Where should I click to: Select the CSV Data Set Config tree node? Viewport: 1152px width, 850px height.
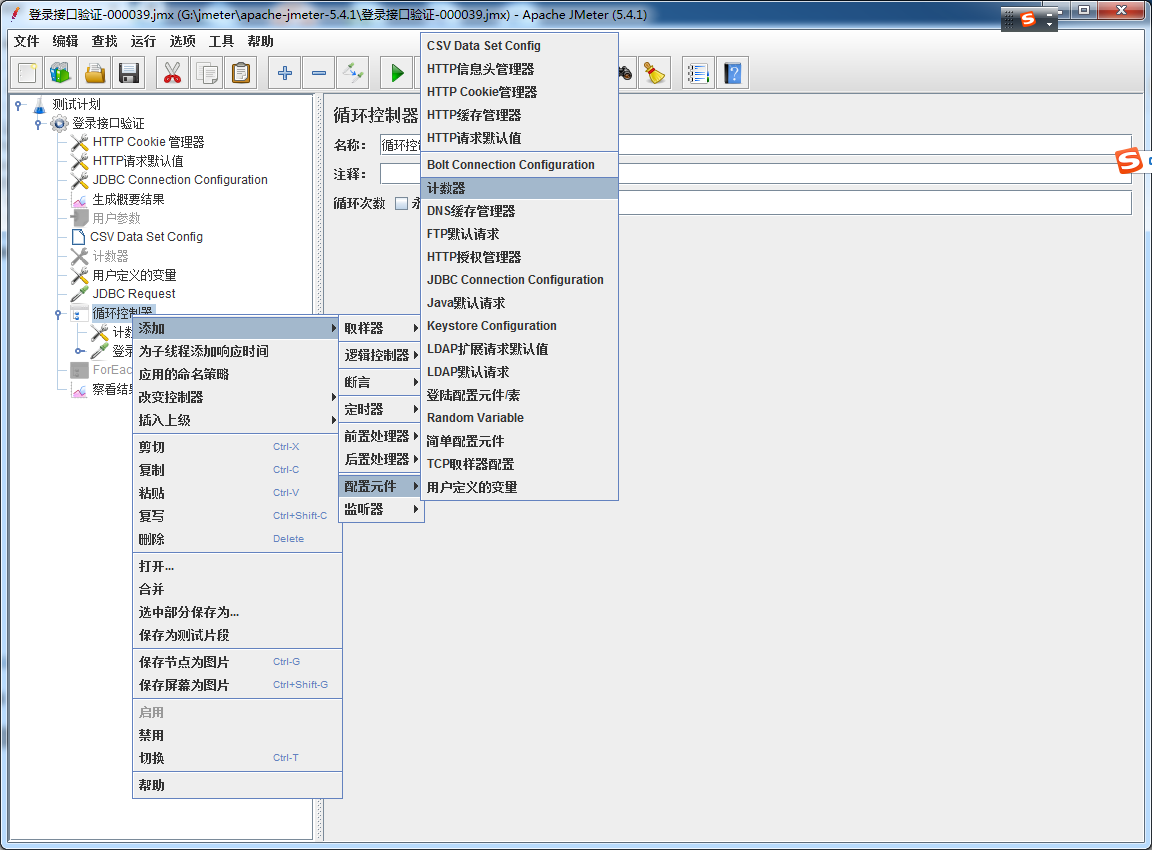(x=145, y=237)
